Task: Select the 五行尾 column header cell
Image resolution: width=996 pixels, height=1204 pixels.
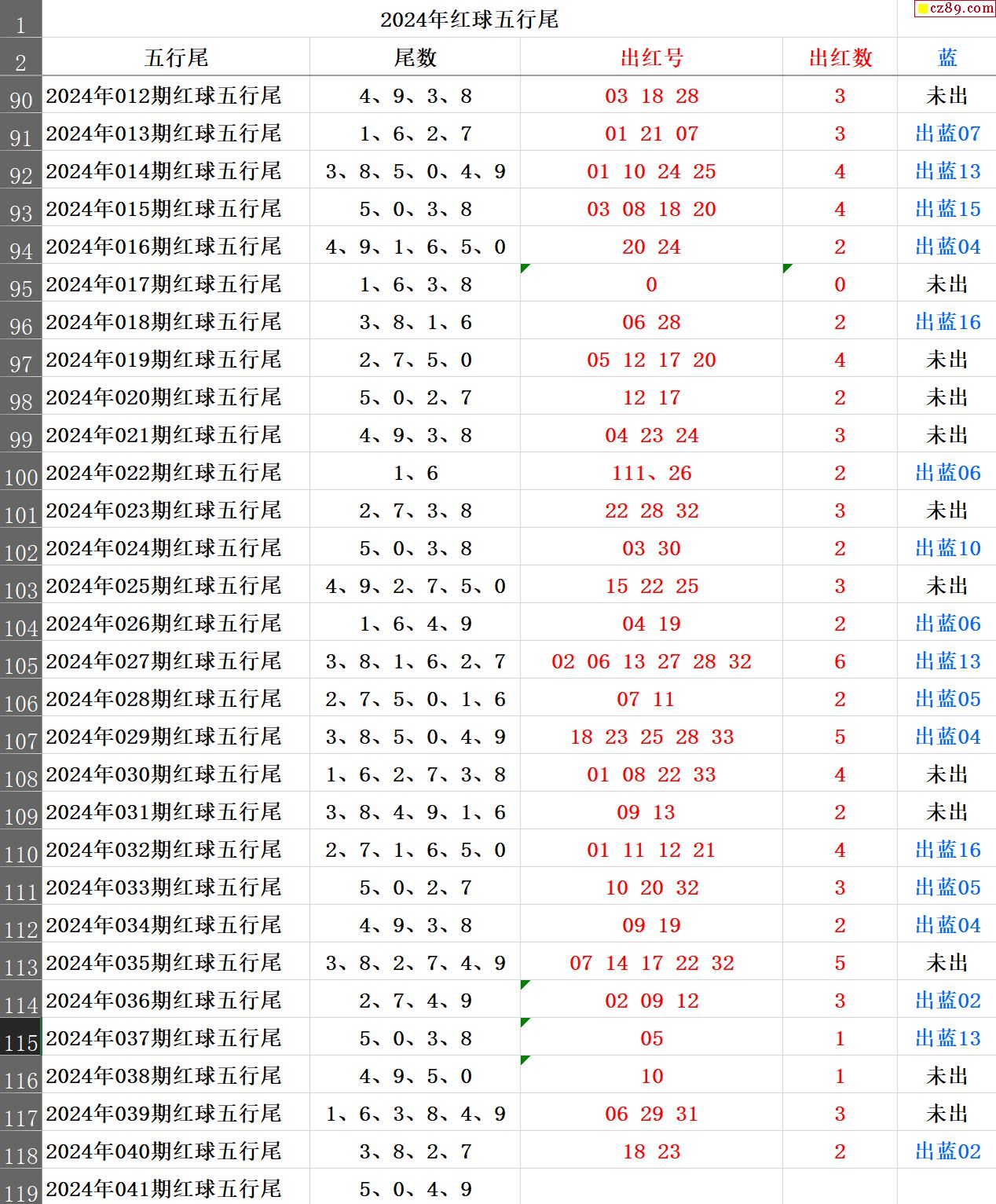Action: [176, 57]
